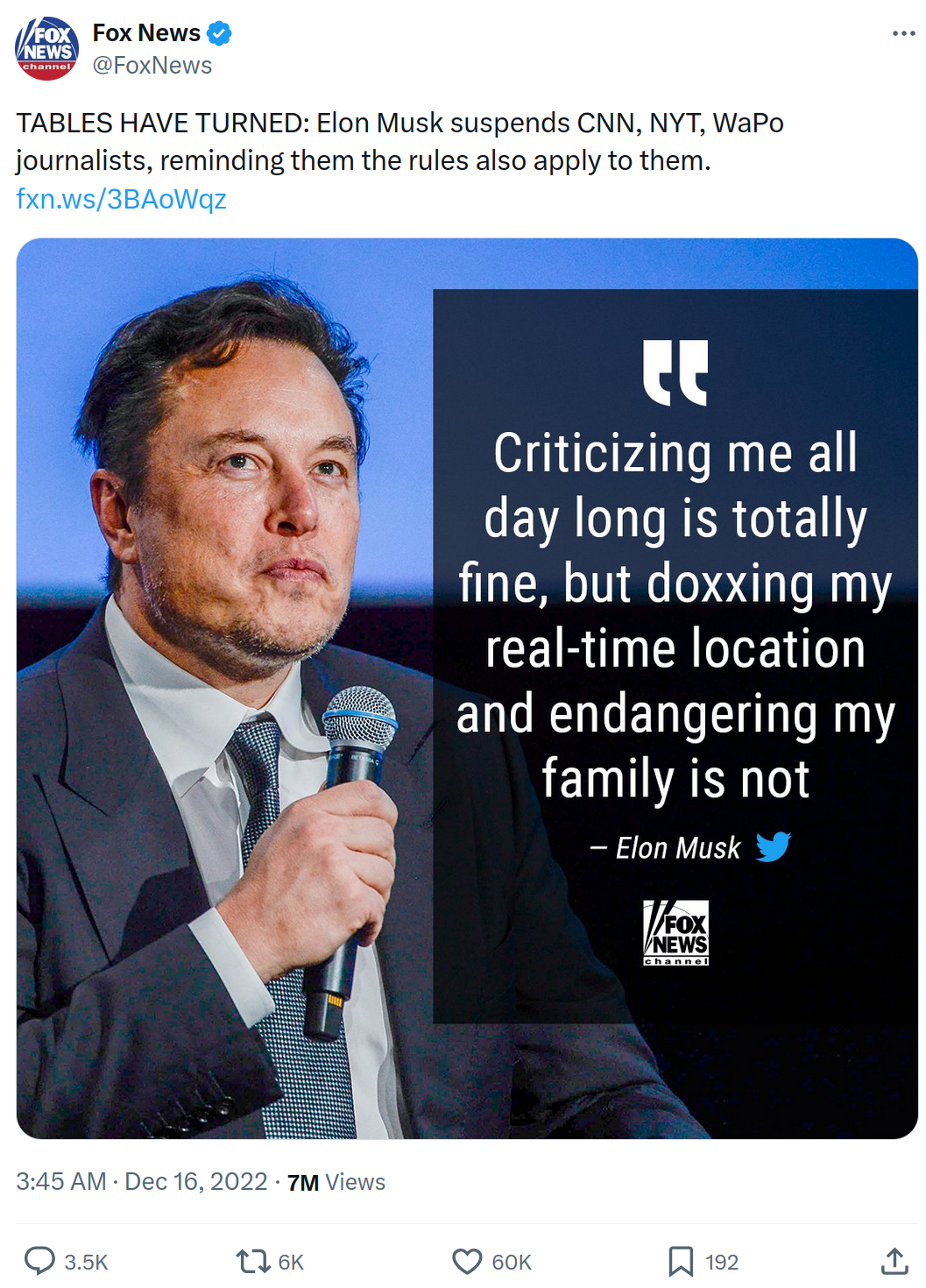The height and width of the screenshot is (1288, 926).
Task: View the 6K reposts count
Action: [x=291, y=1262]
